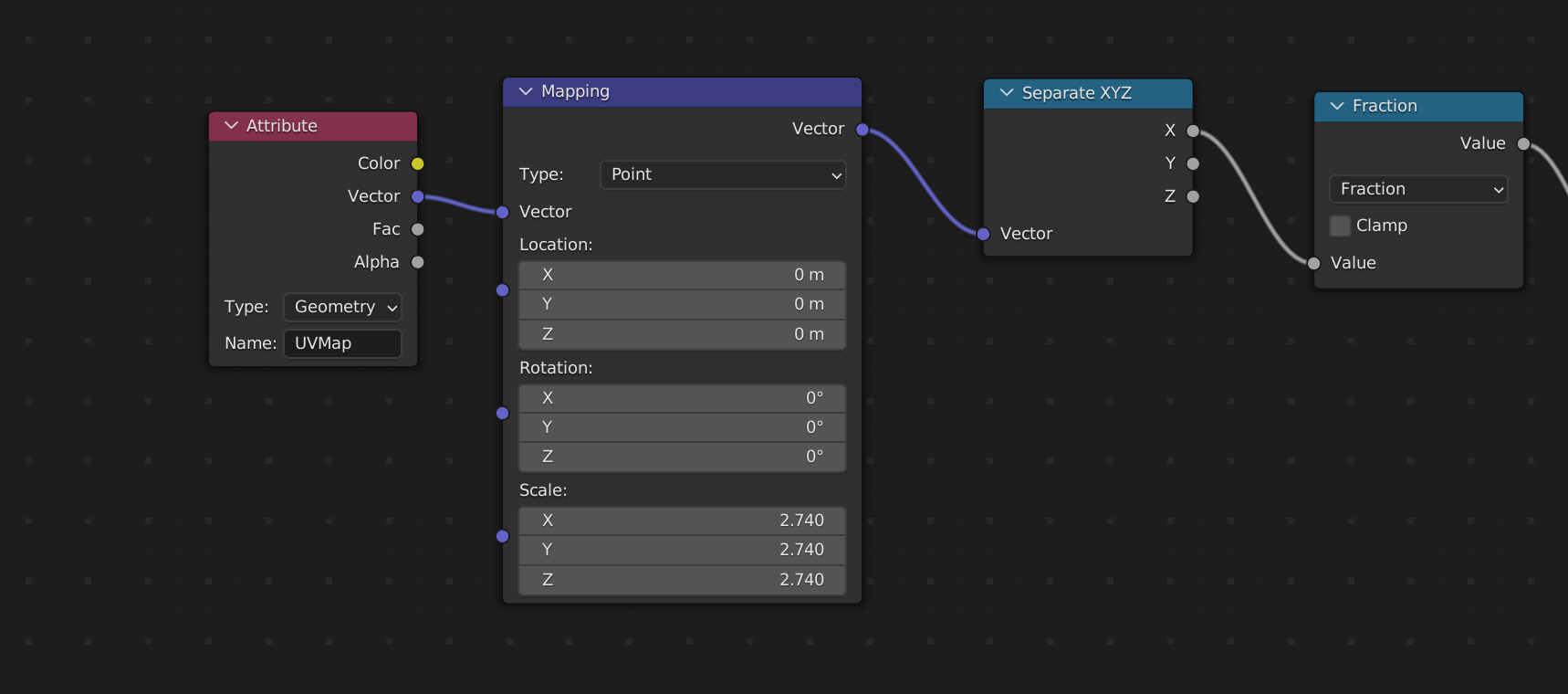Open the Mapping Type Point dropdown
1568x694 pixels.
[723, 174]
